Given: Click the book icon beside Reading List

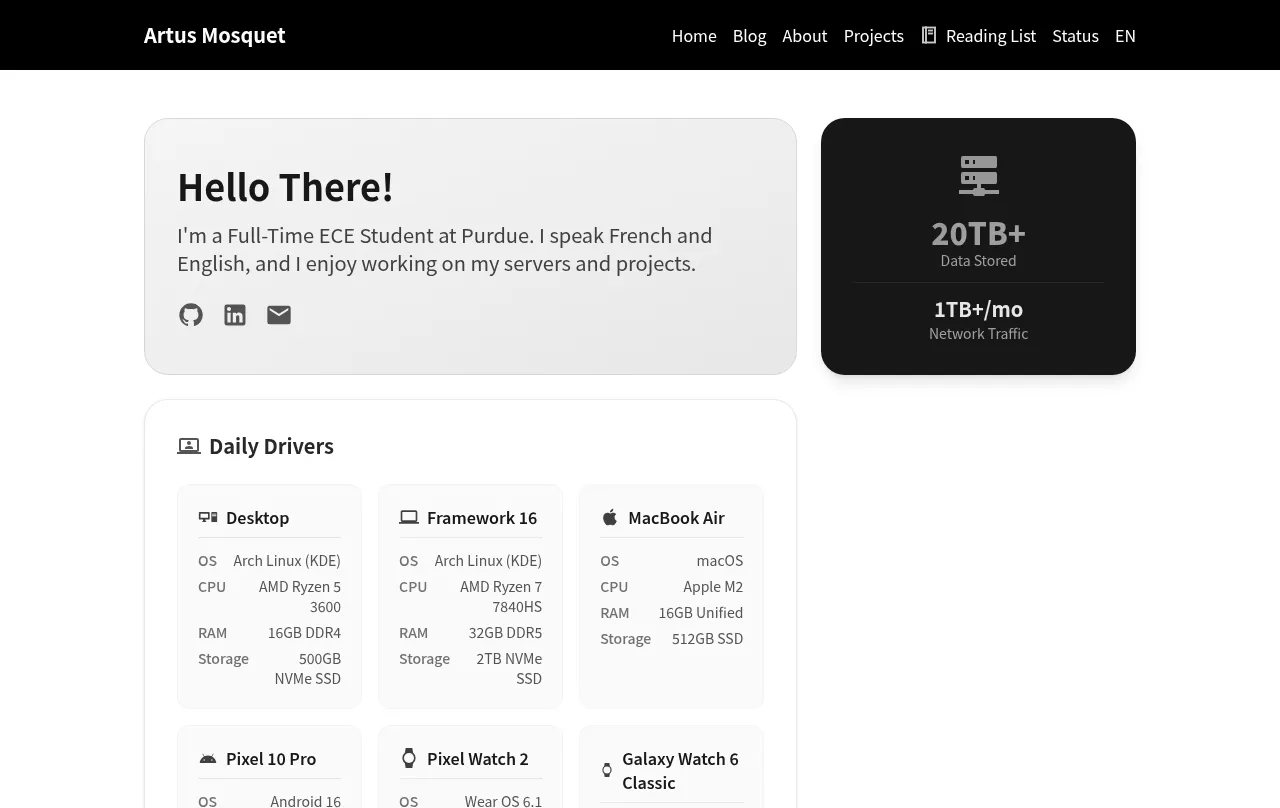Looking at the screenshot, I should click(x=929, y=35).
